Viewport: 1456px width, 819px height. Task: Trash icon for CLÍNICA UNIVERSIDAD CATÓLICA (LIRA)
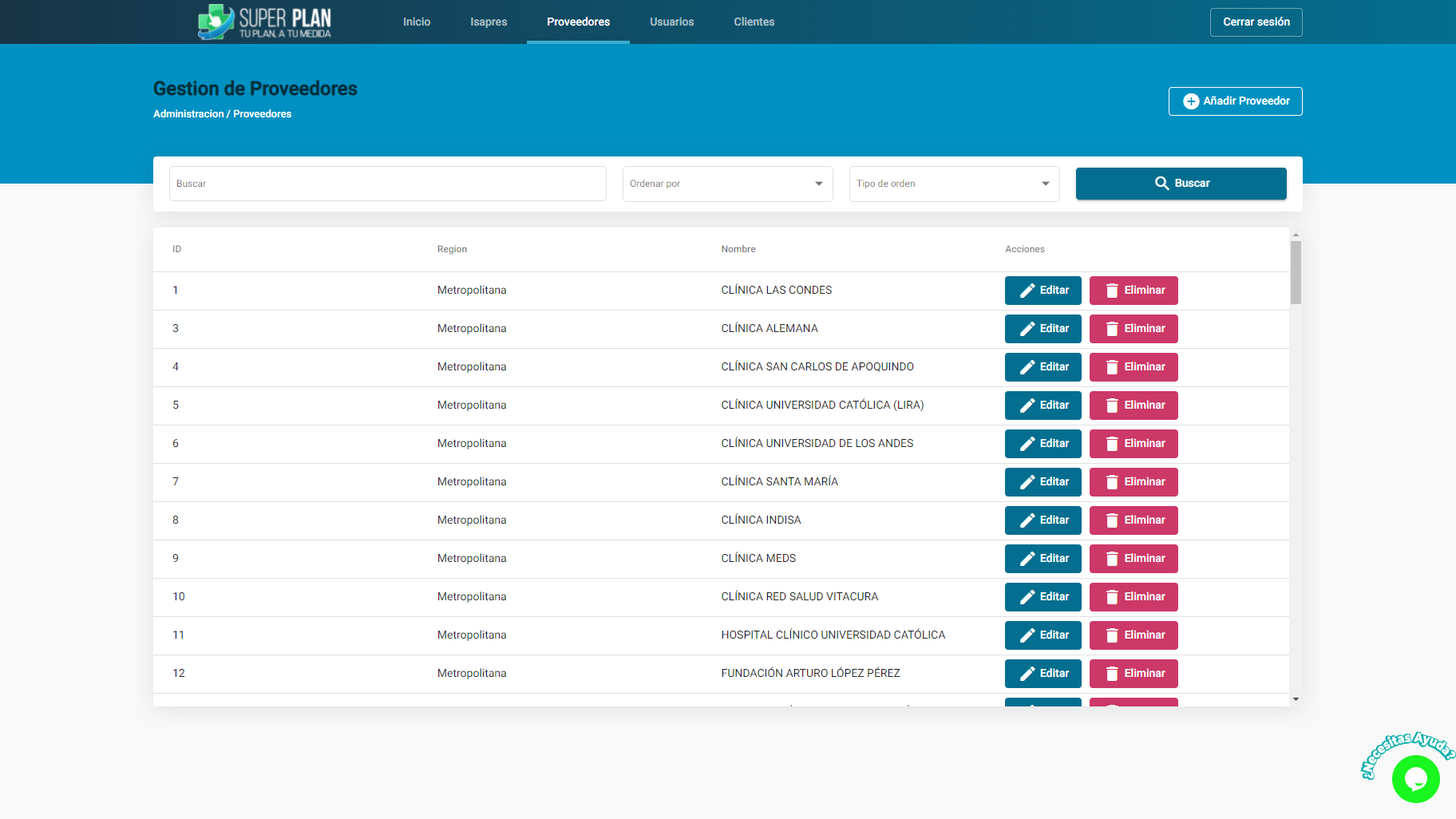point(1111,406)
